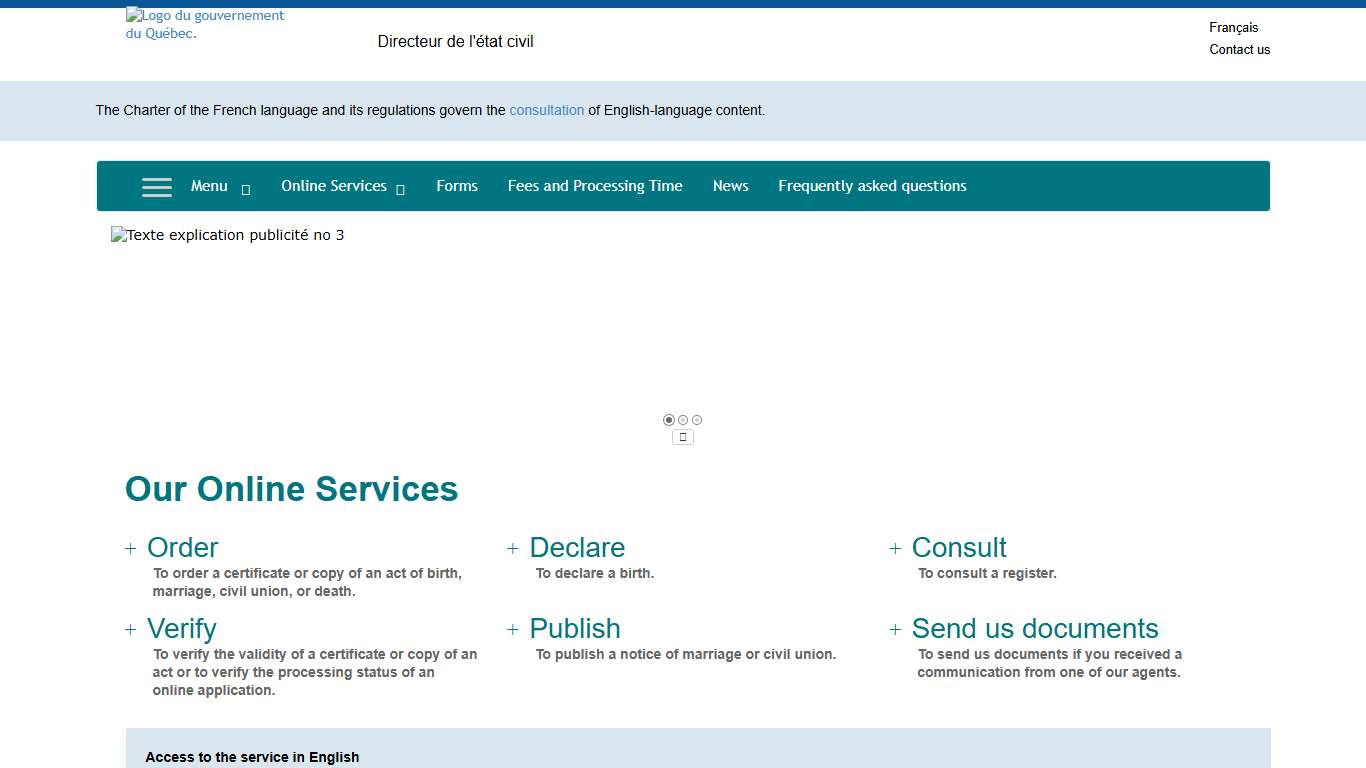Screen dimensions: 1366x768
Task: Click the advertisement banner image
Action: click(x=228, y=236)
